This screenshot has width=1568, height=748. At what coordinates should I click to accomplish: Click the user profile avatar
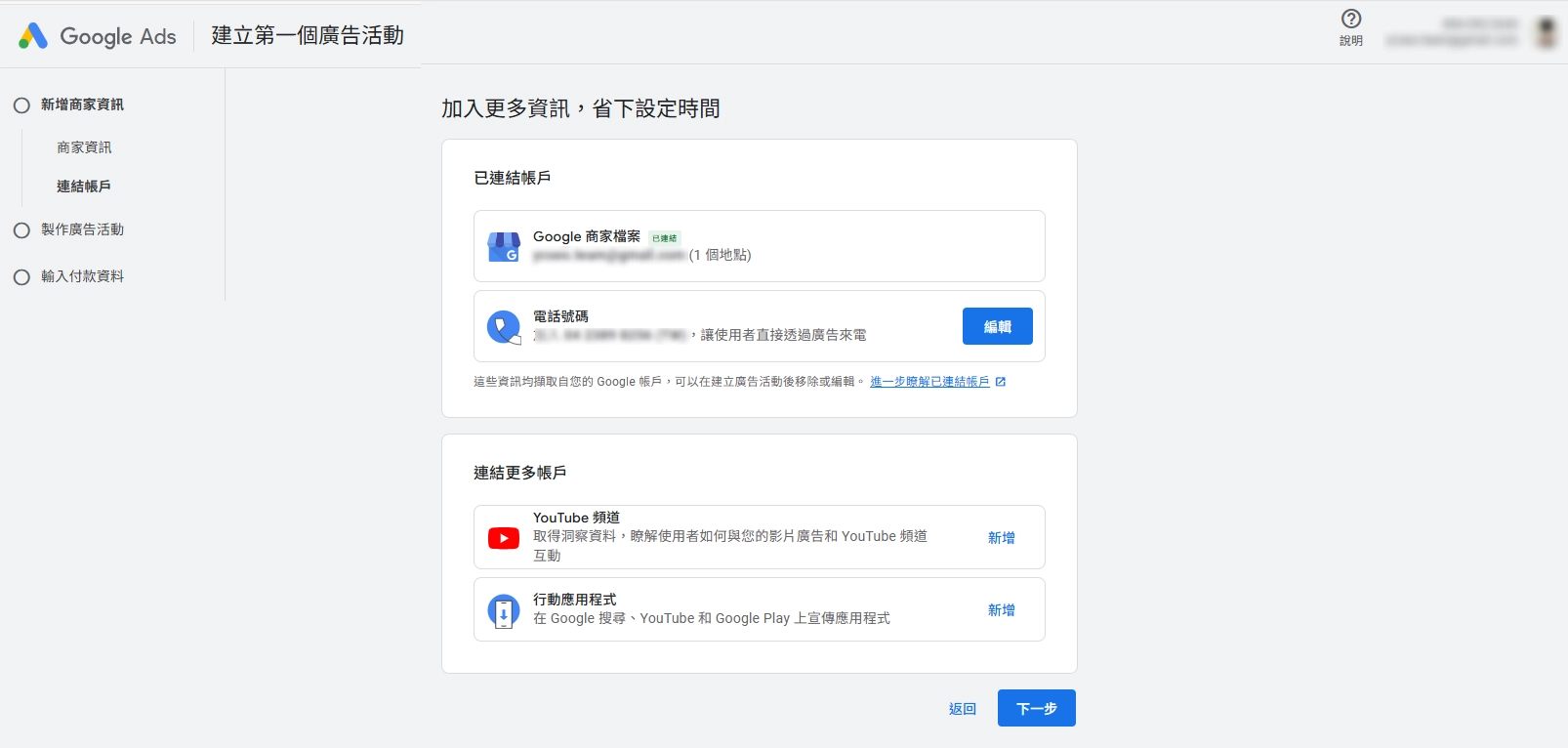click(x=1547, y=32)
